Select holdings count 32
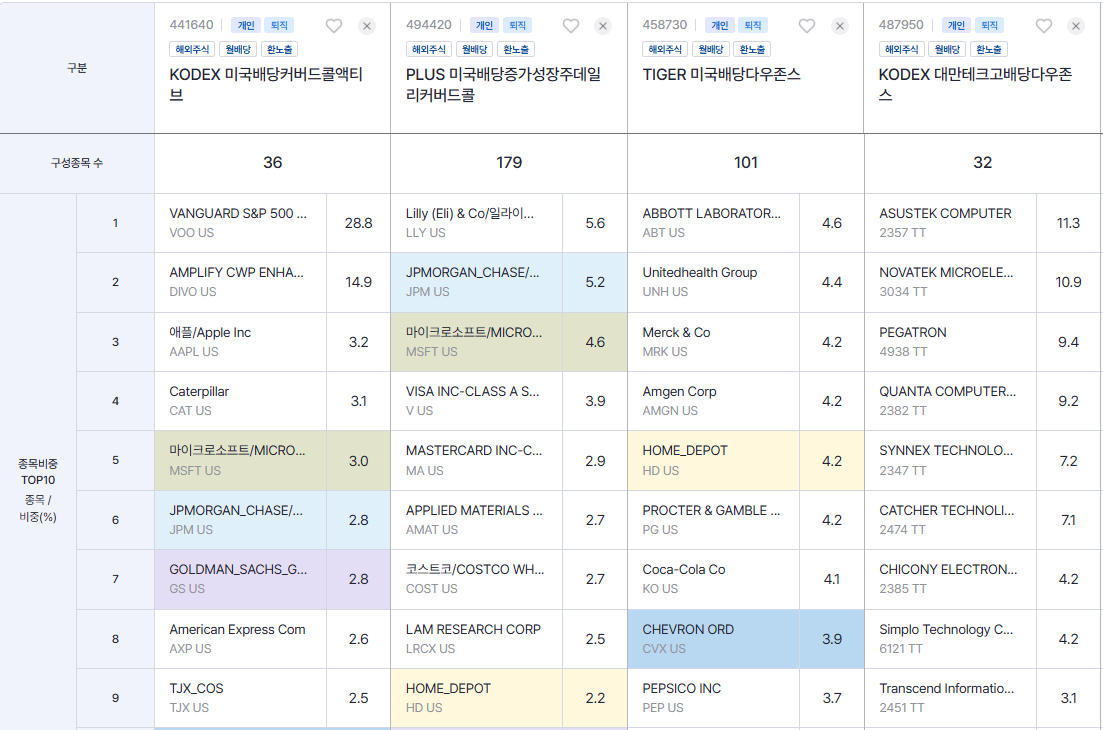The height and width of the screenshot is (730, 1103). 982,162
